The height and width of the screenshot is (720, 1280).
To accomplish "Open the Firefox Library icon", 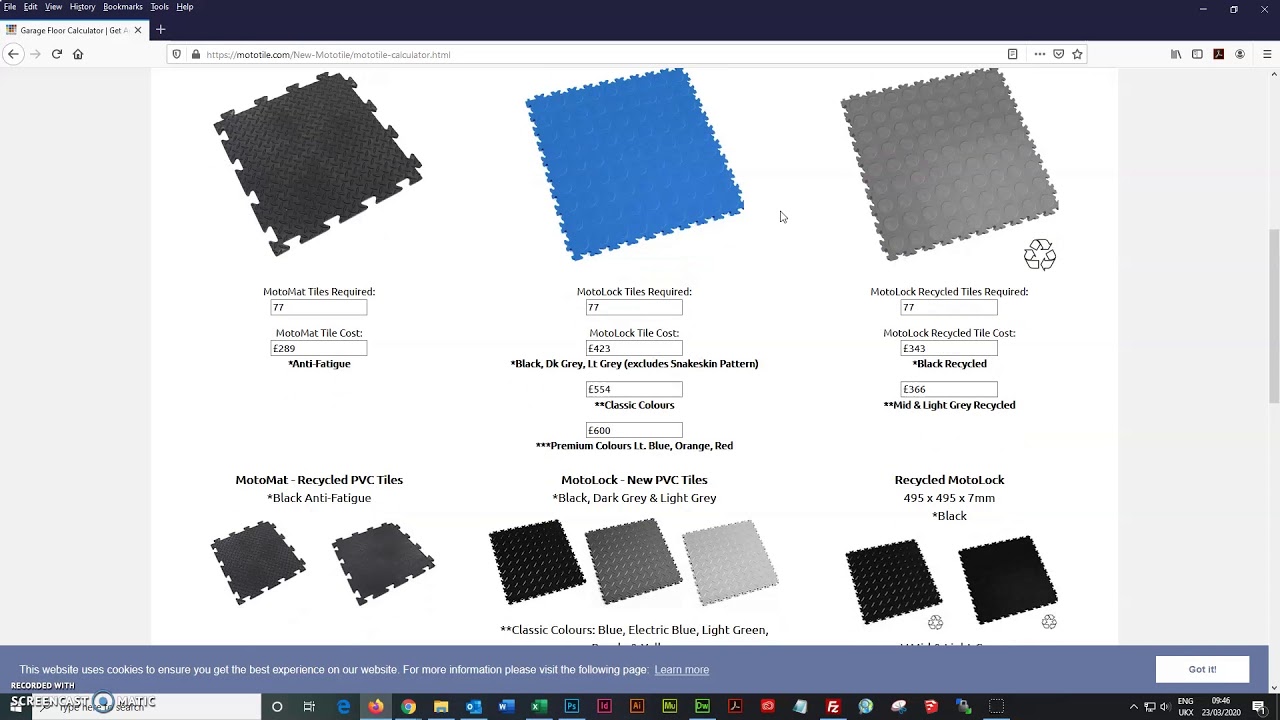I will (1176, 54).
